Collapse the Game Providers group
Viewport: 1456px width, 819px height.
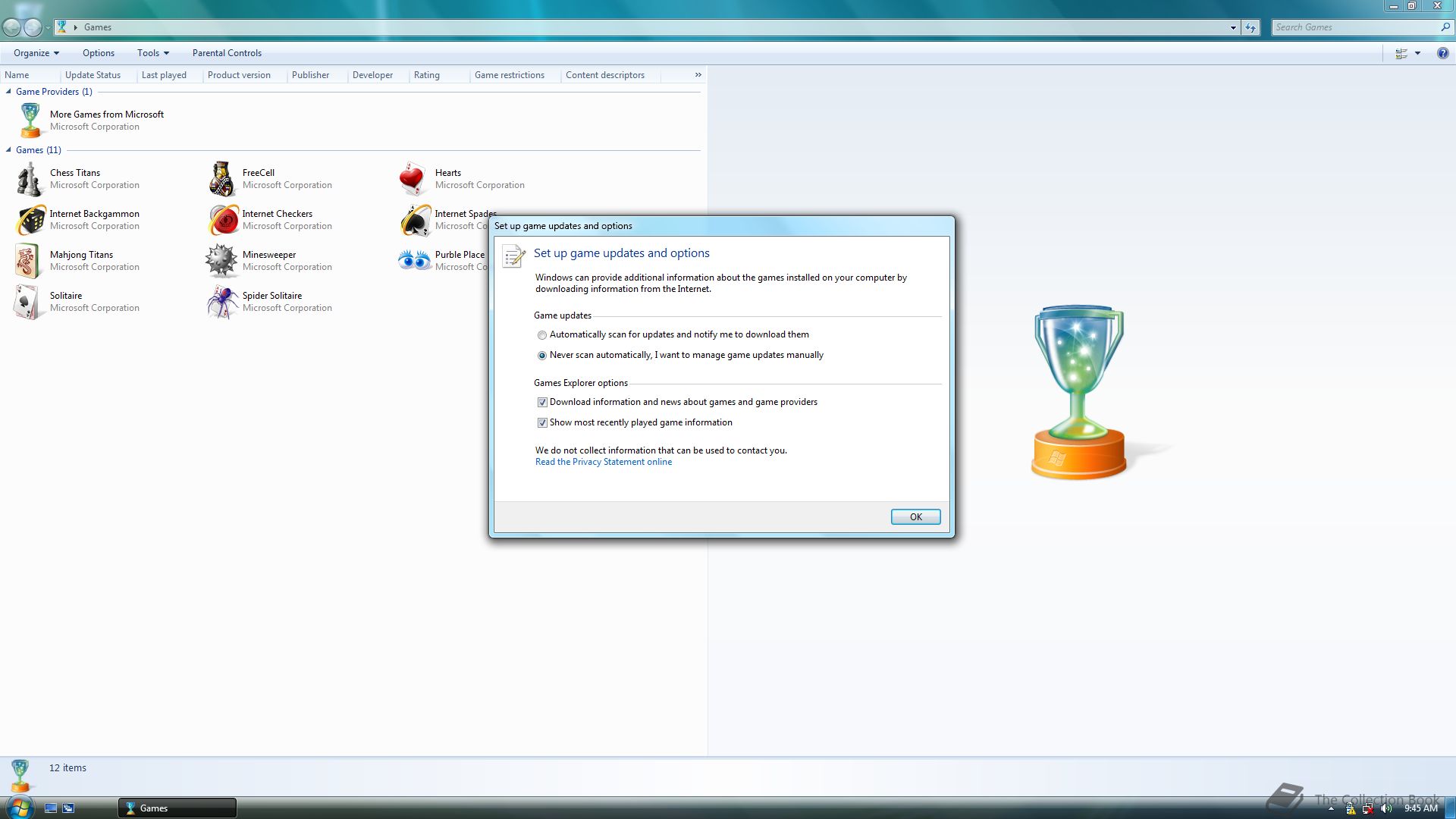[8, 92]
